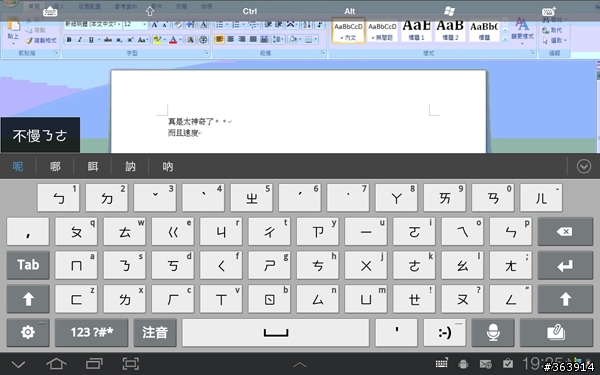
Task: Select the 標題 2 style
Action: pos(450,30)
